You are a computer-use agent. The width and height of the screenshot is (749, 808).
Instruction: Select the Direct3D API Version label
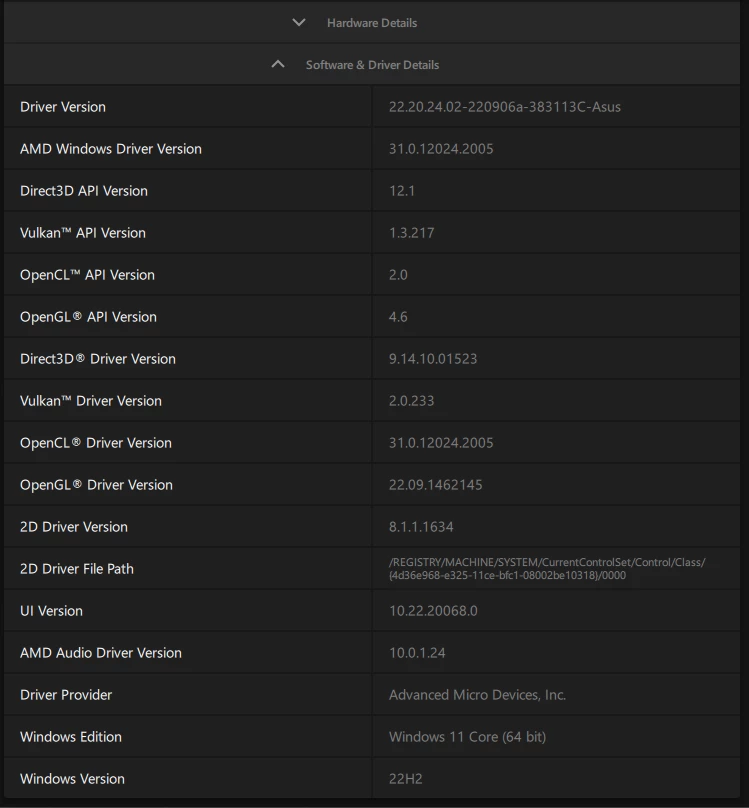click(84, 191)
